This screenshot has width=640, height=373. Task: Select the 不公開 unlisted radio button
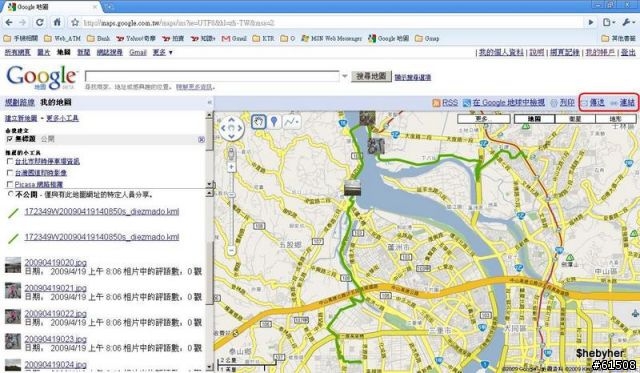[x=10, y=194]
